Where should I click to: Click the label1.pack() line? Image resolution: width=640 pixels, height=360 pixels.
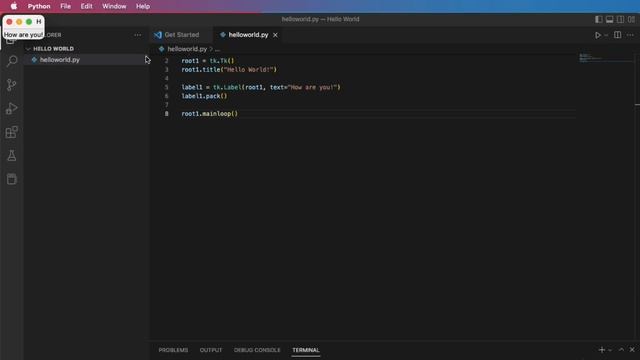[204, 96]
